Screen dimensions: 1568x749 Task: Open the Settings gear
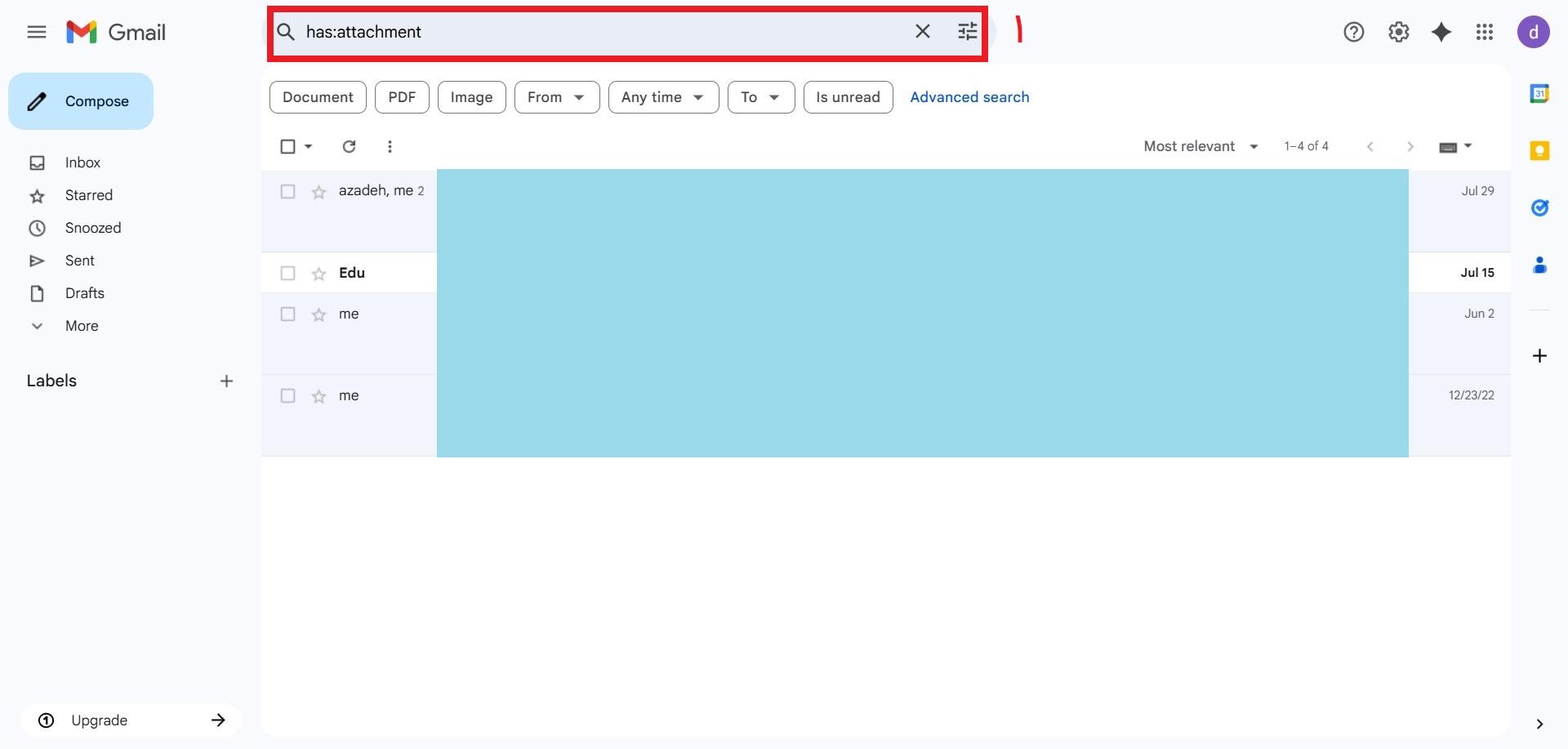pos(1398,32)
